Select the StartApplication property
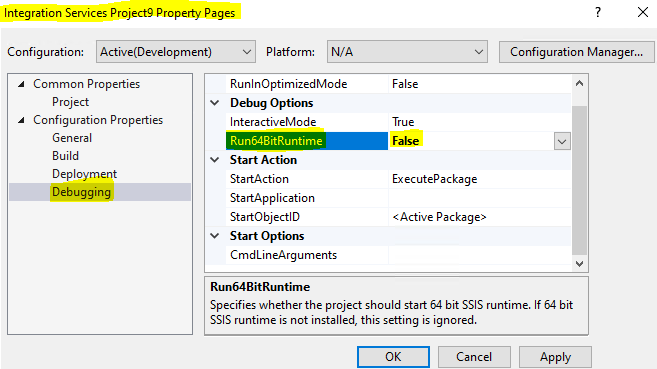This screenshot has height=369, width=657. pyautogui.click(x=272, y=198)
